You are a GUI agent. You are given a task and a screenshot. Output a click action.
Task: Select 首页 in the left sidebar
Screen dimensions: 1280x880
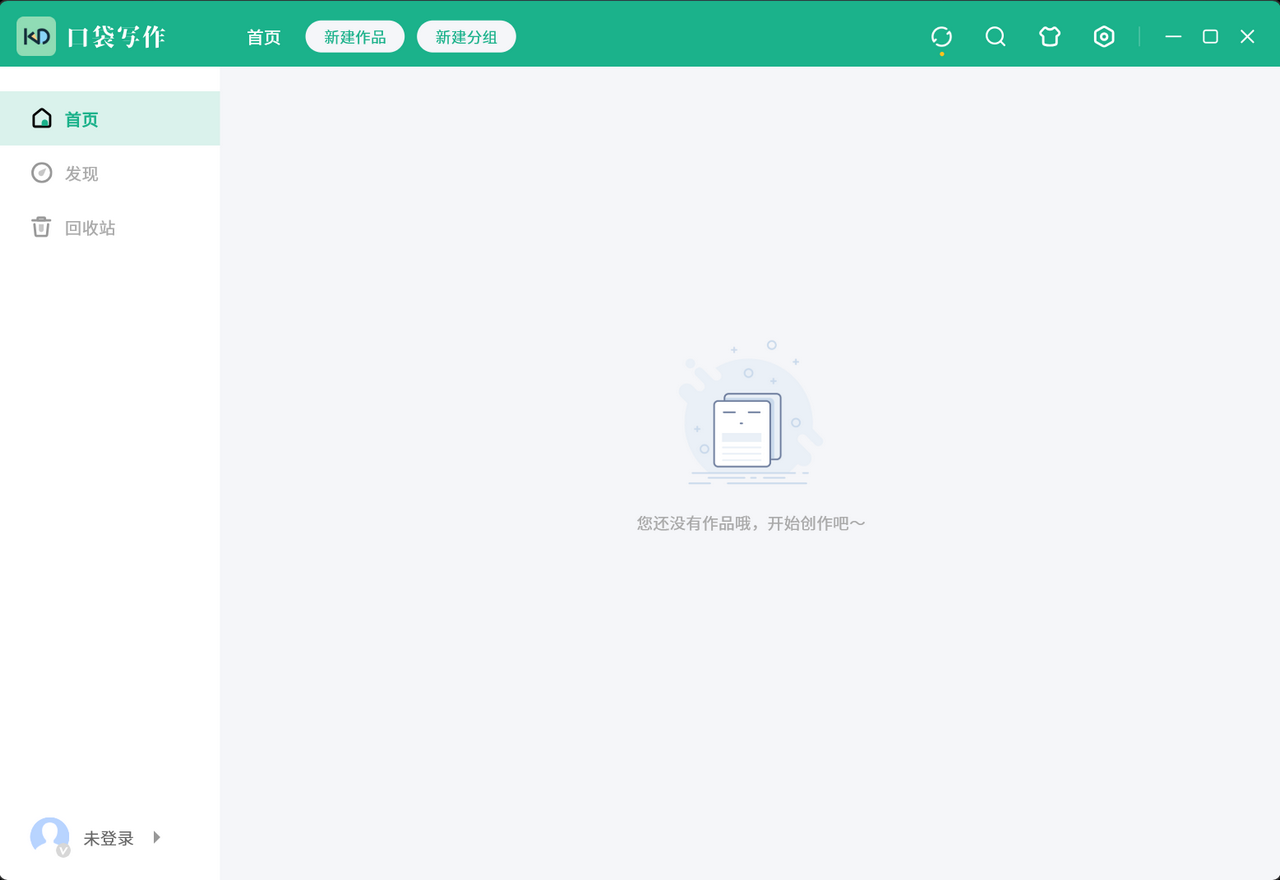pyautogui.click(x=82, y=119)
